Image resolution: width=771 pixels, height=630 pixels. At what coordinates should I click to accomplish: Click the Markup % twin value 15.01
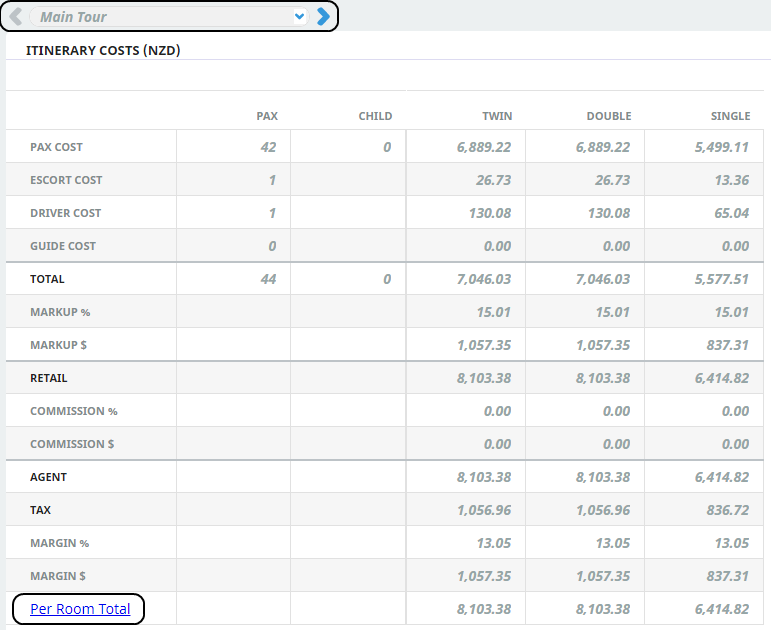[493, 312]
